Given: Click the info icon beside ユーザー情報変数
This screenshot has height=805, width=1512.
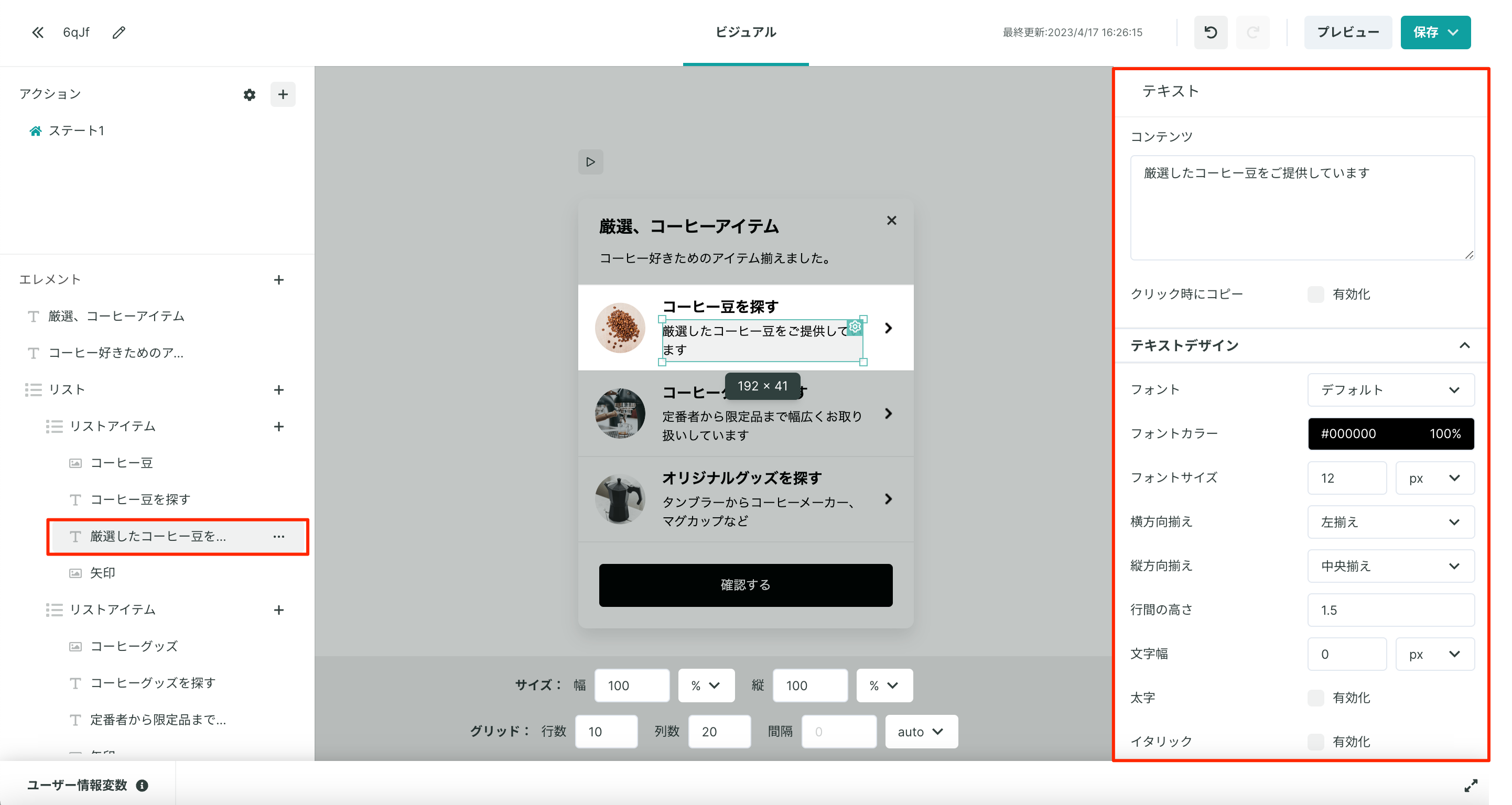Looking at the screenshot, I should [142, 785].
